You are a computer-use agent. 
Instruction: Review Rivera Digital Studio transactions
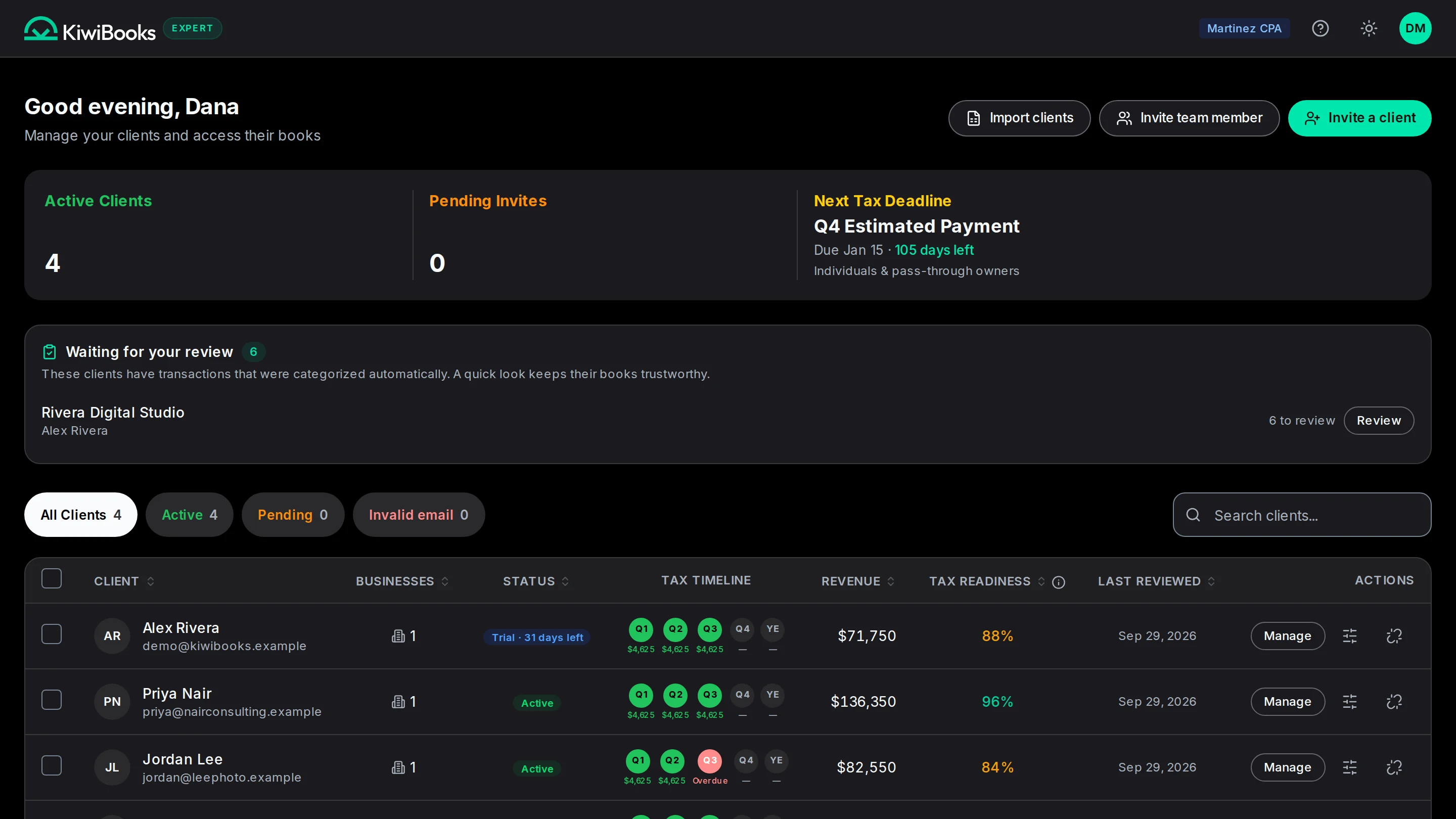click(x=1379, y=421)
